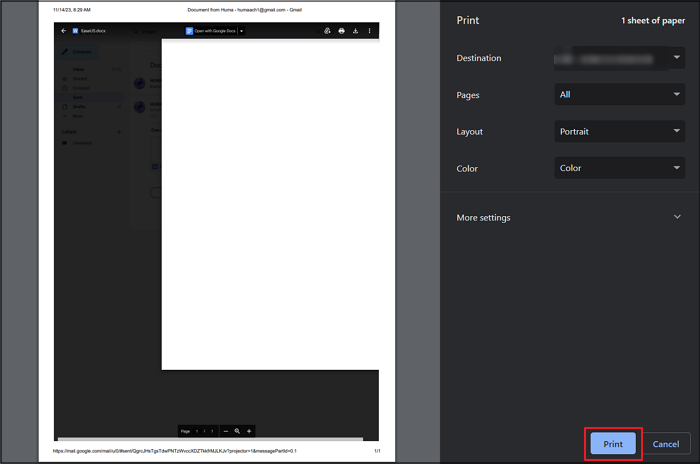This screenshot has width=700, height=464.
Task: Click the magnifier fit icon in preview
Action: [238, 431]
